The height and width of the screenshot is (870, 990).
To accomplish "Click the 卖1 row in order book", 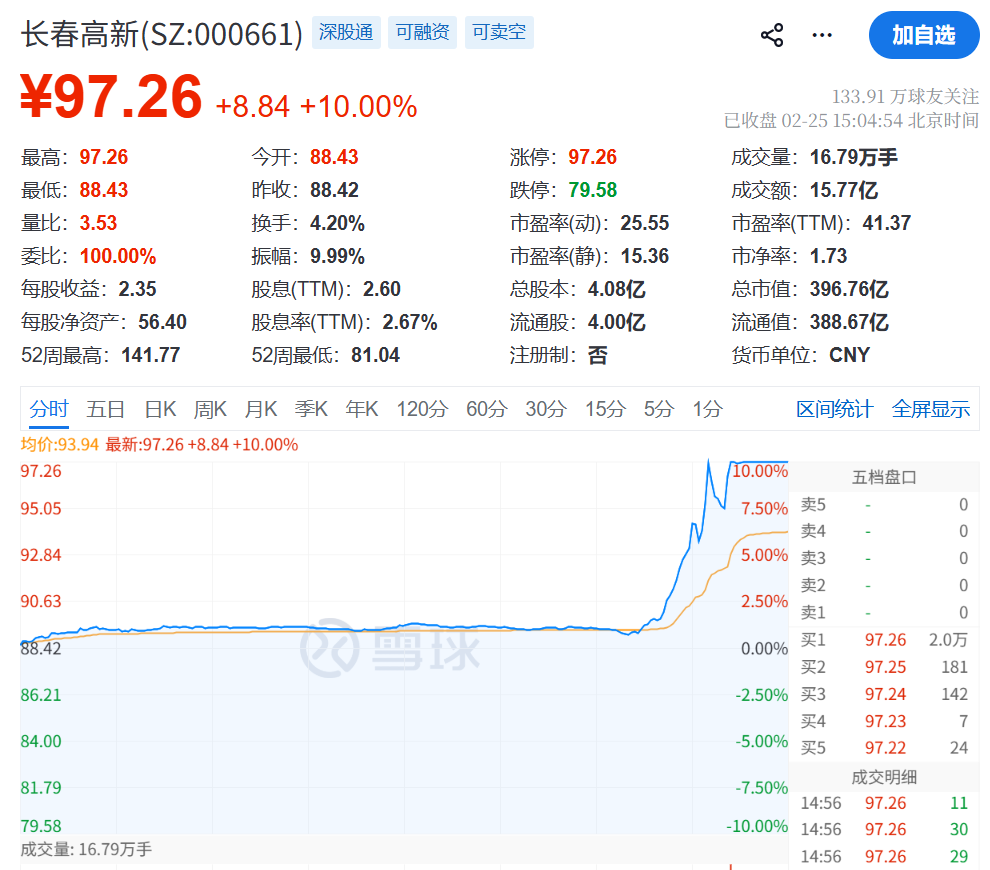I will 884,613.
